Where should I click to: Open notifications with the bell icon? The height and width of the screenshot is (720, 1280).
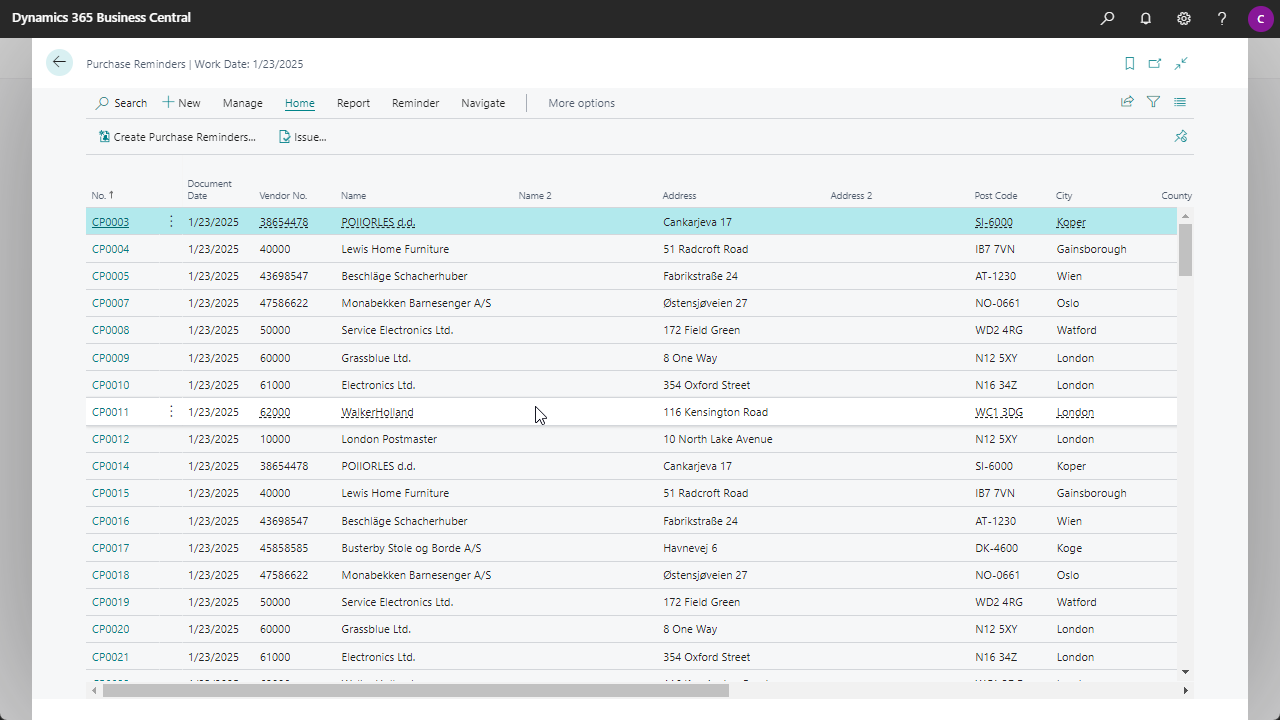pyautogui.click(x=1145, y=18)
